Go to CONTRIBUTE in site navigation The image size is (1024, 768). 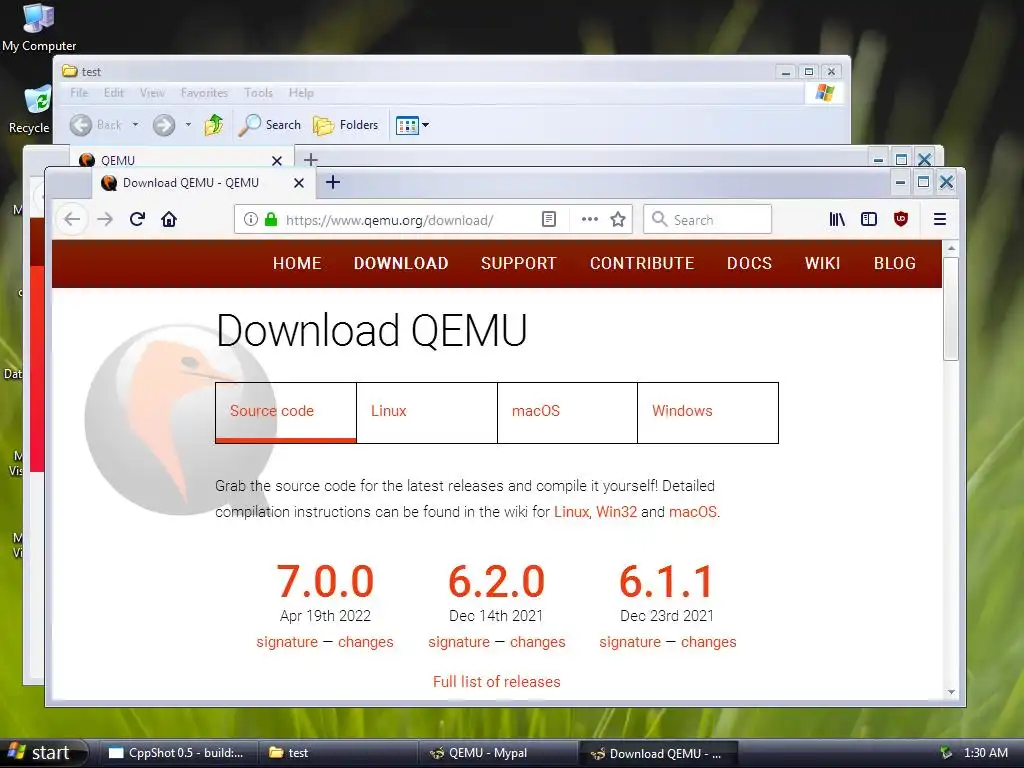(x=642, y=263)
